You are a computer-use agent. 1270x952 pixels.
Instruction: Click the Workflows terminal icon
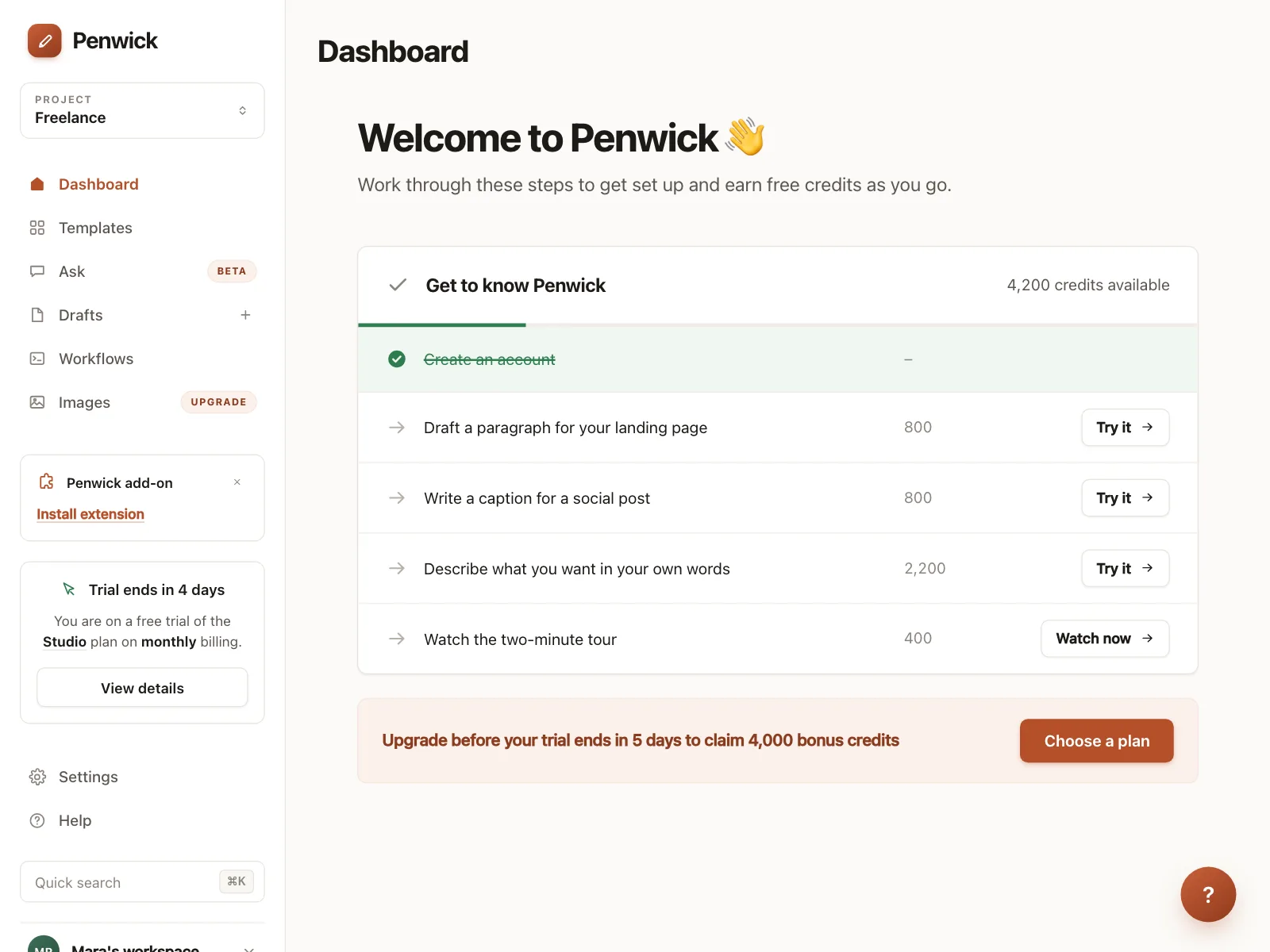[x=37, y=359]
